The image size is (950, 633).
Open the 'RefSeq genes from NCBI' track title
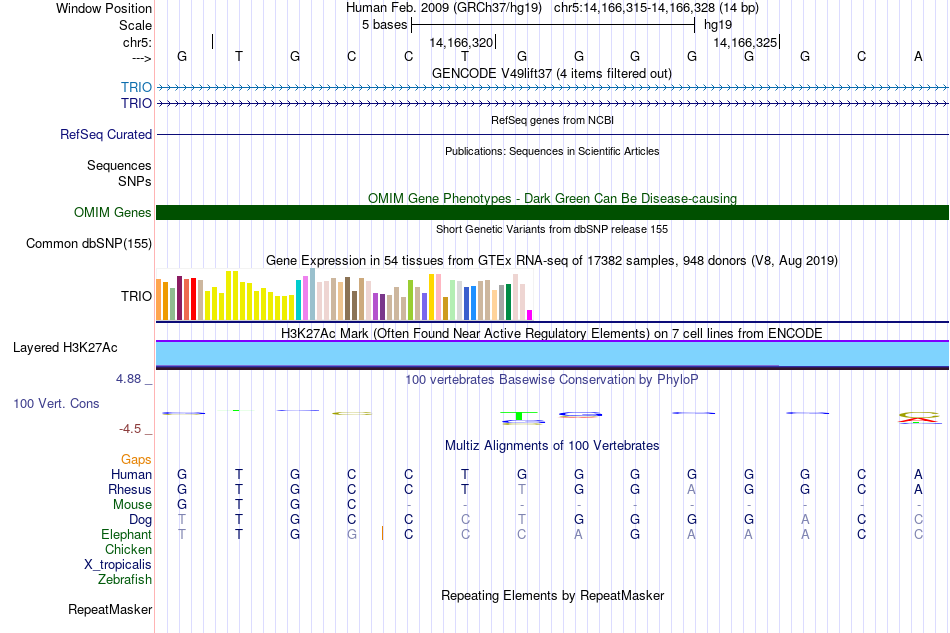tap(552, 120)
